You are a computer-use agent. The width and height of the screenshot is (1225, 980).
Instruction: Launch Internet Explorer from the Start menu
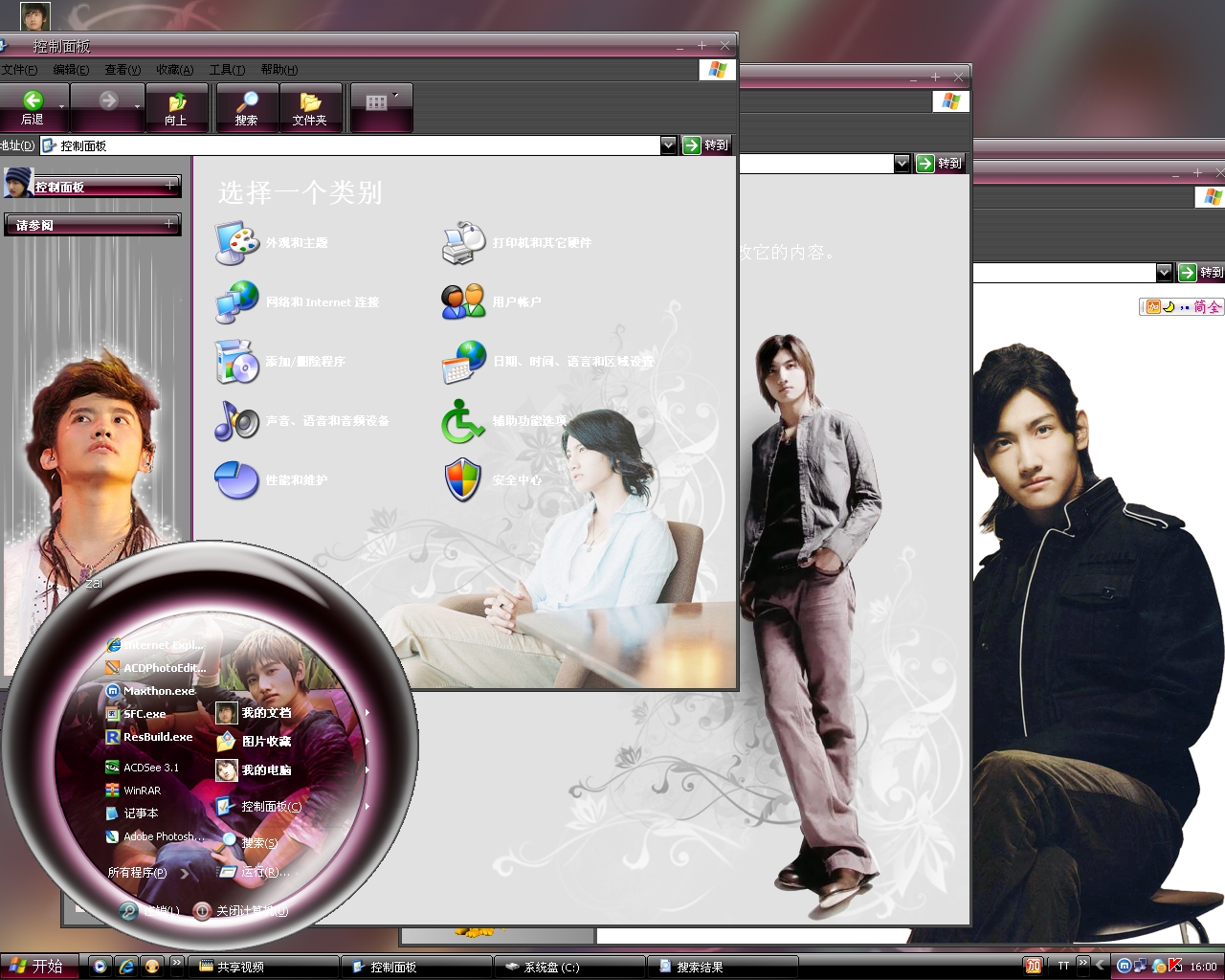click(155, 645)
